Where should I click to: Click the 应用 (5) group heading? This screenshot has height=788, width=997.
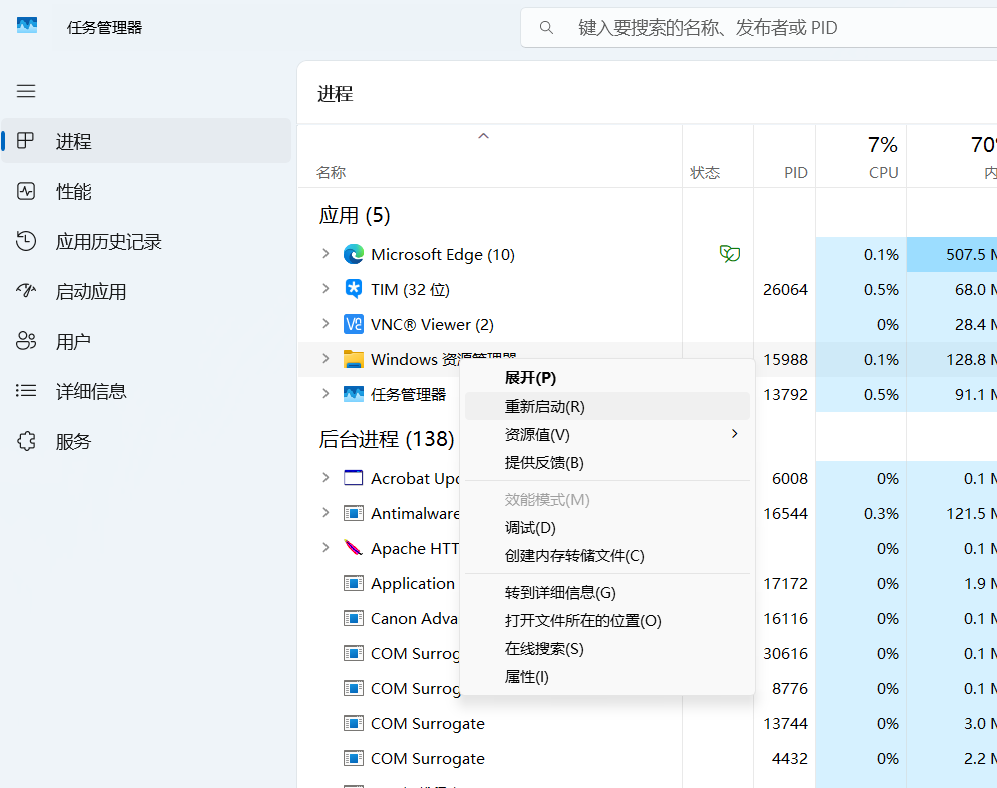[x=354, y=216]
